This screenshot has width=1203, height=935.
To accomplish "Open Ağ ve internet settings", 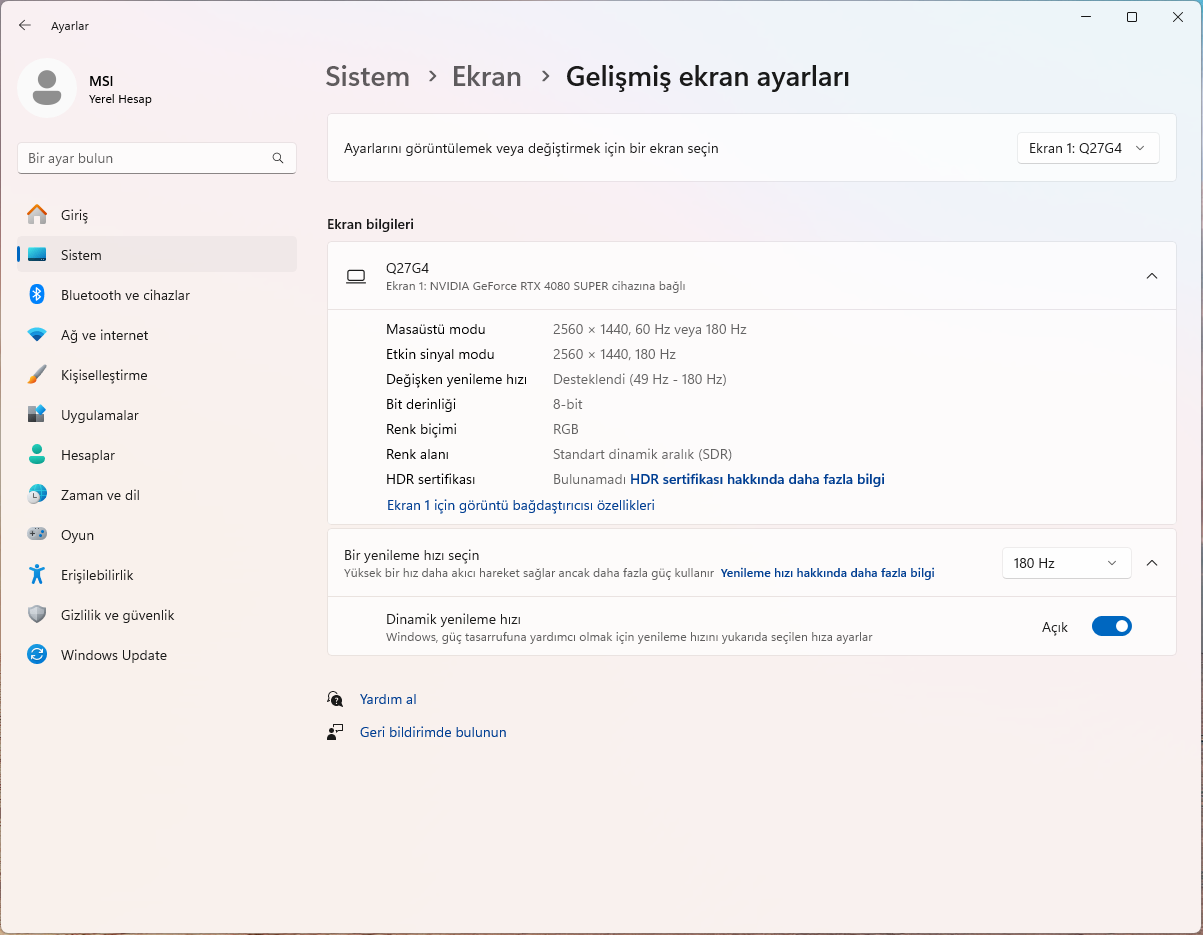I will pyautogui.click(x=157, y=335).
